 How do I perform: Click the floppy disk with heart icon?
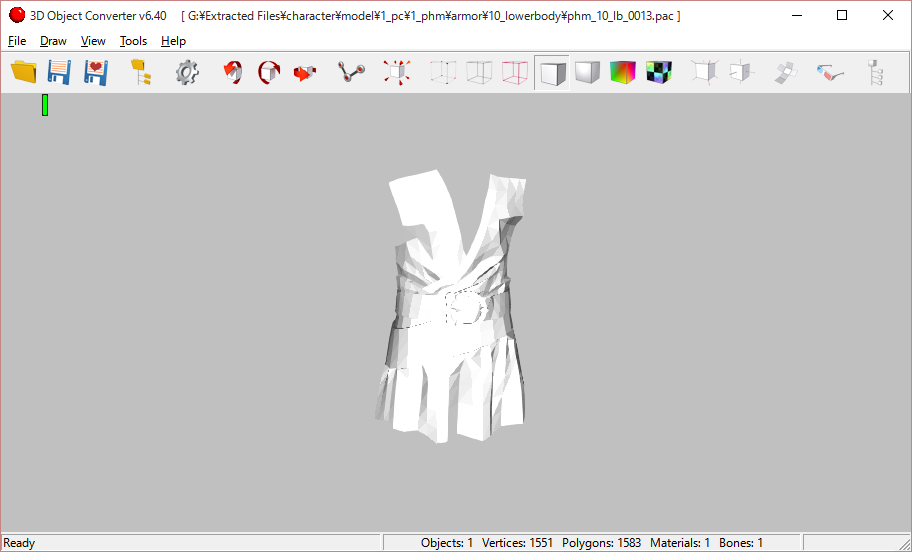(x=95, y=72)
